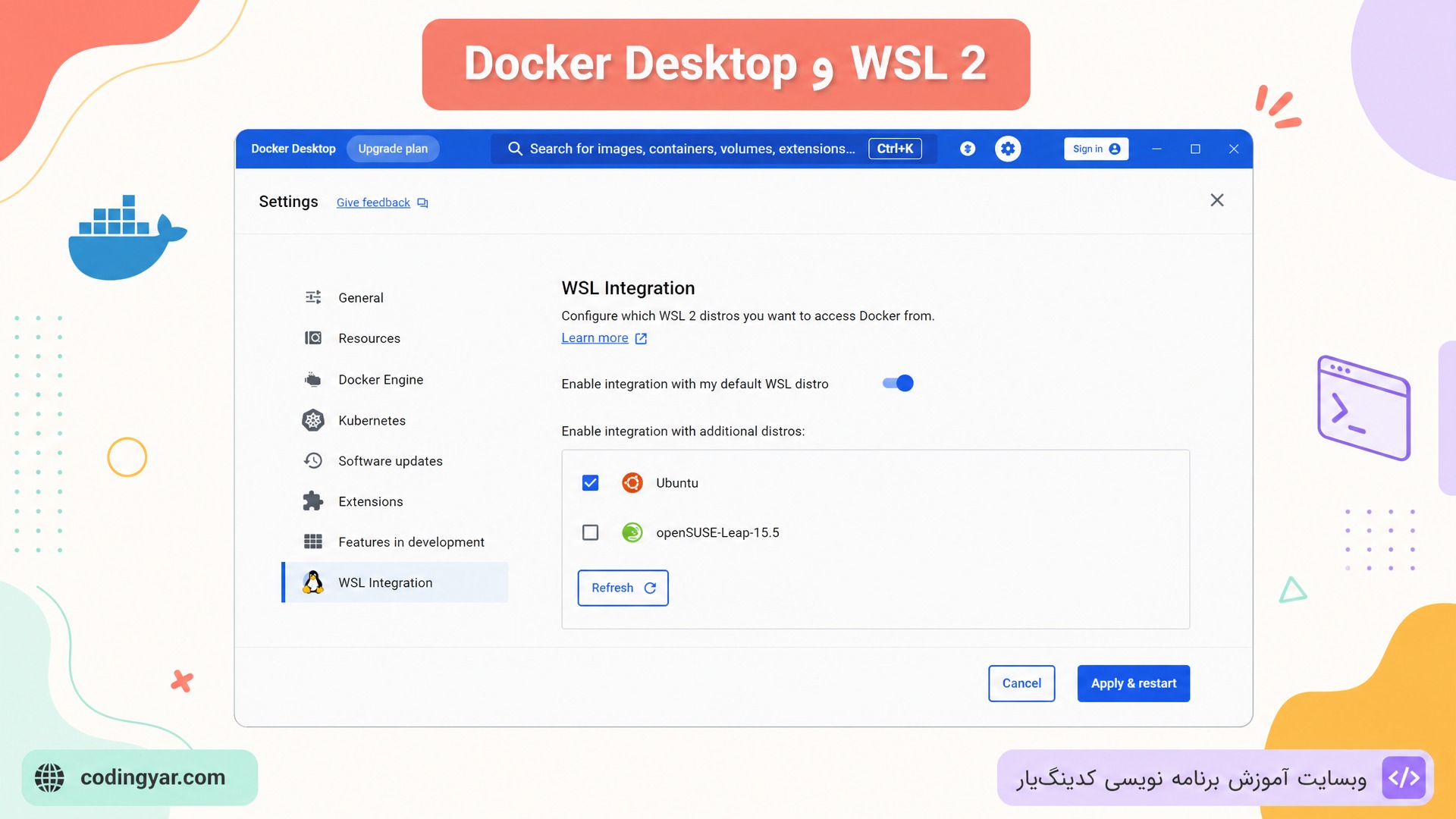Image resolution: width=1456 pixels, height=819 pixels.
Task: Minimize the Docker Desktop window
Action: click(x=1156, y=149)
